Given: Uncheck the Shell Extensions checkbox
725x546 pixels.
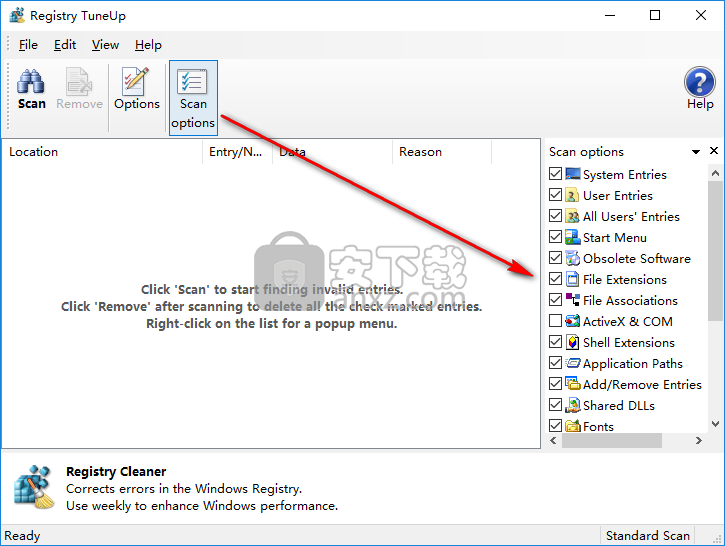Looking at the screenshot, I should point(555,342).
